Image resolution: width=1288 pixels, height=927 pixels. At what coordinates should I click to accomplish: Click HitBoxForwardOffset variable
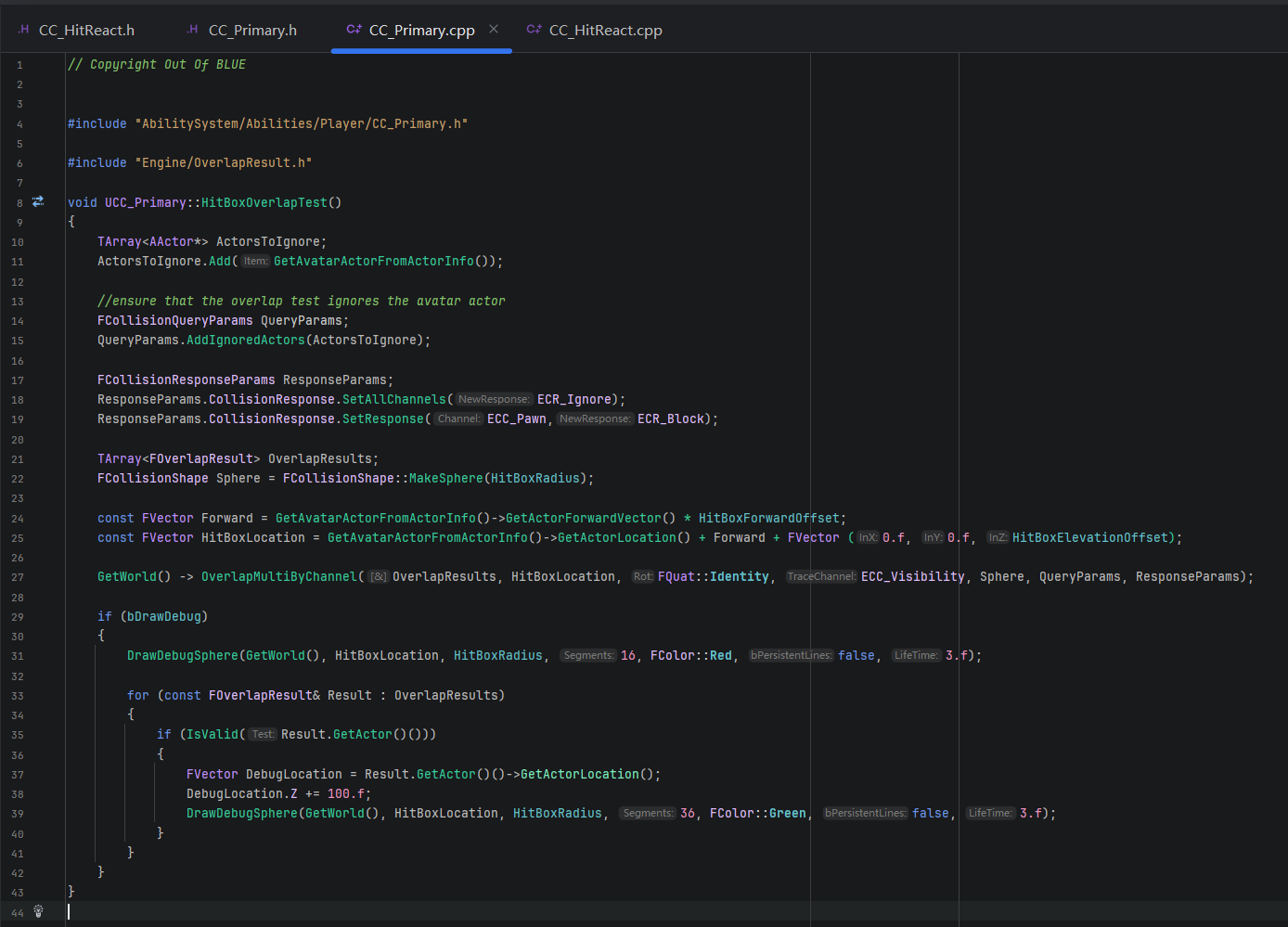(x=769, y=518)
